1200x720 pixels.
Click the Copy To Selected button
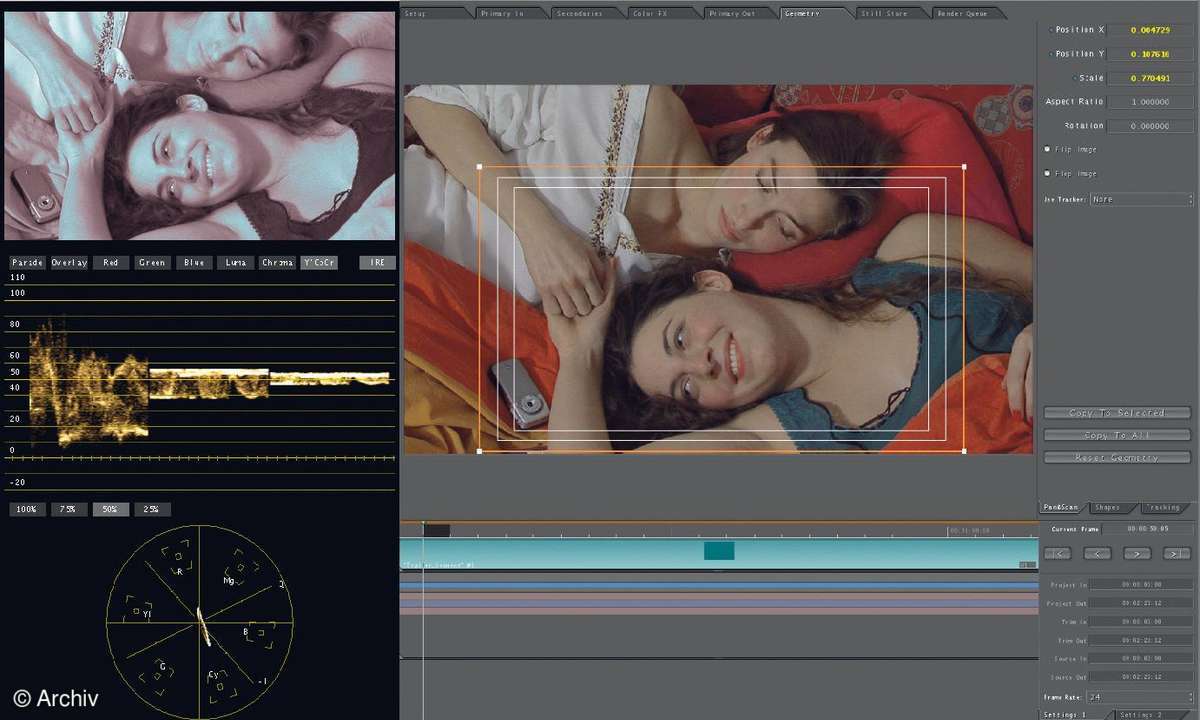tap(1117, 412)
